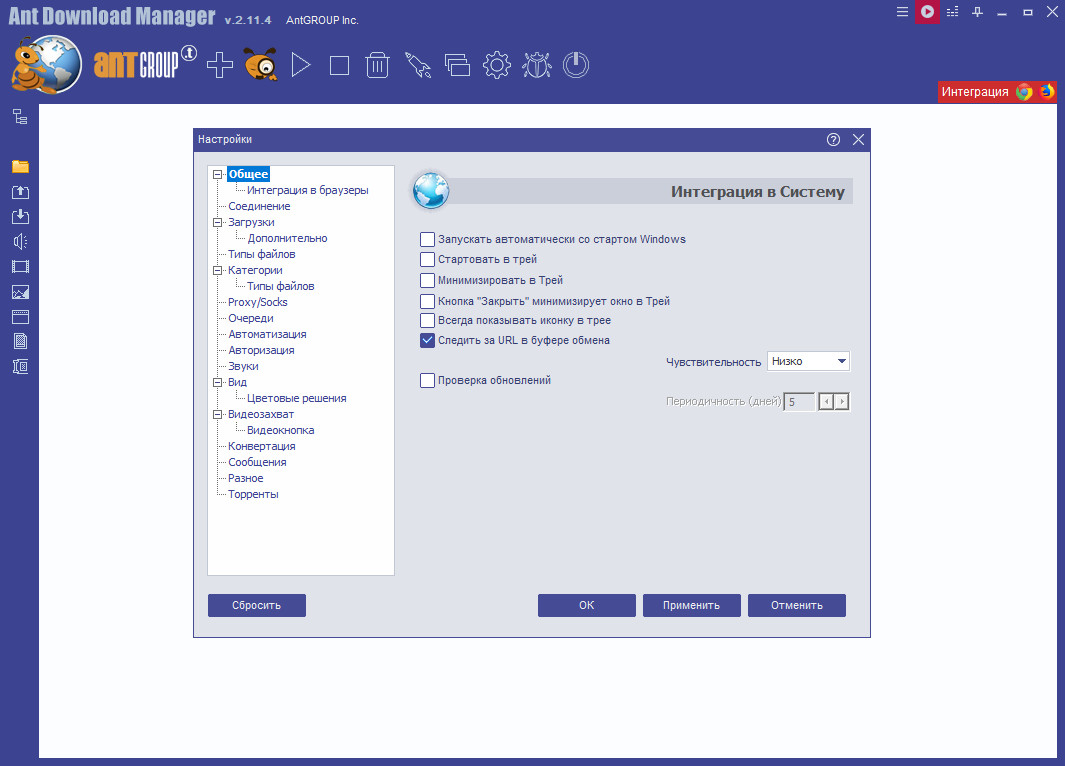Click the bug report icon
Image resolution: width=1065 pixels, height=766 pixels.
(x=537, y=65)
